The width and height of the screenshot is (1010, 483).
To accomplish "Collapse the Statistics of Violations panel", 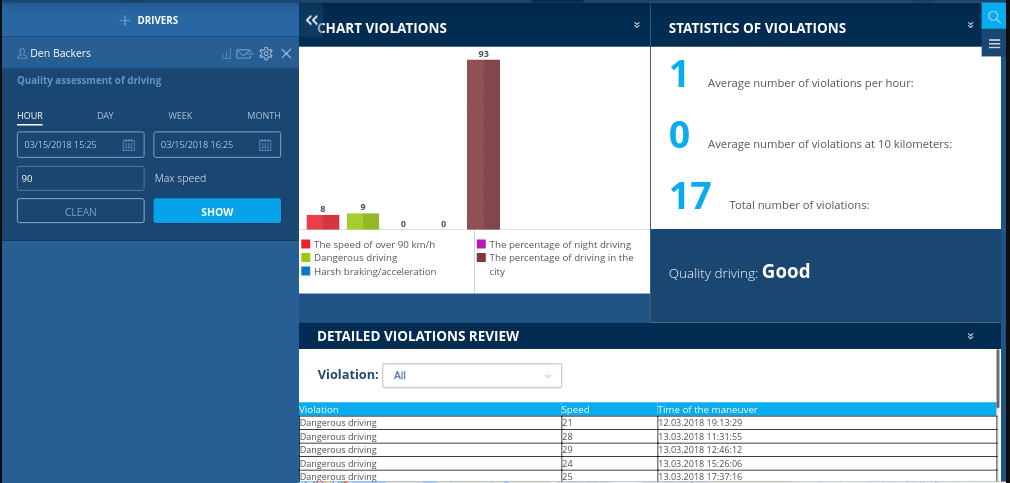I will [x=970, y=26].
